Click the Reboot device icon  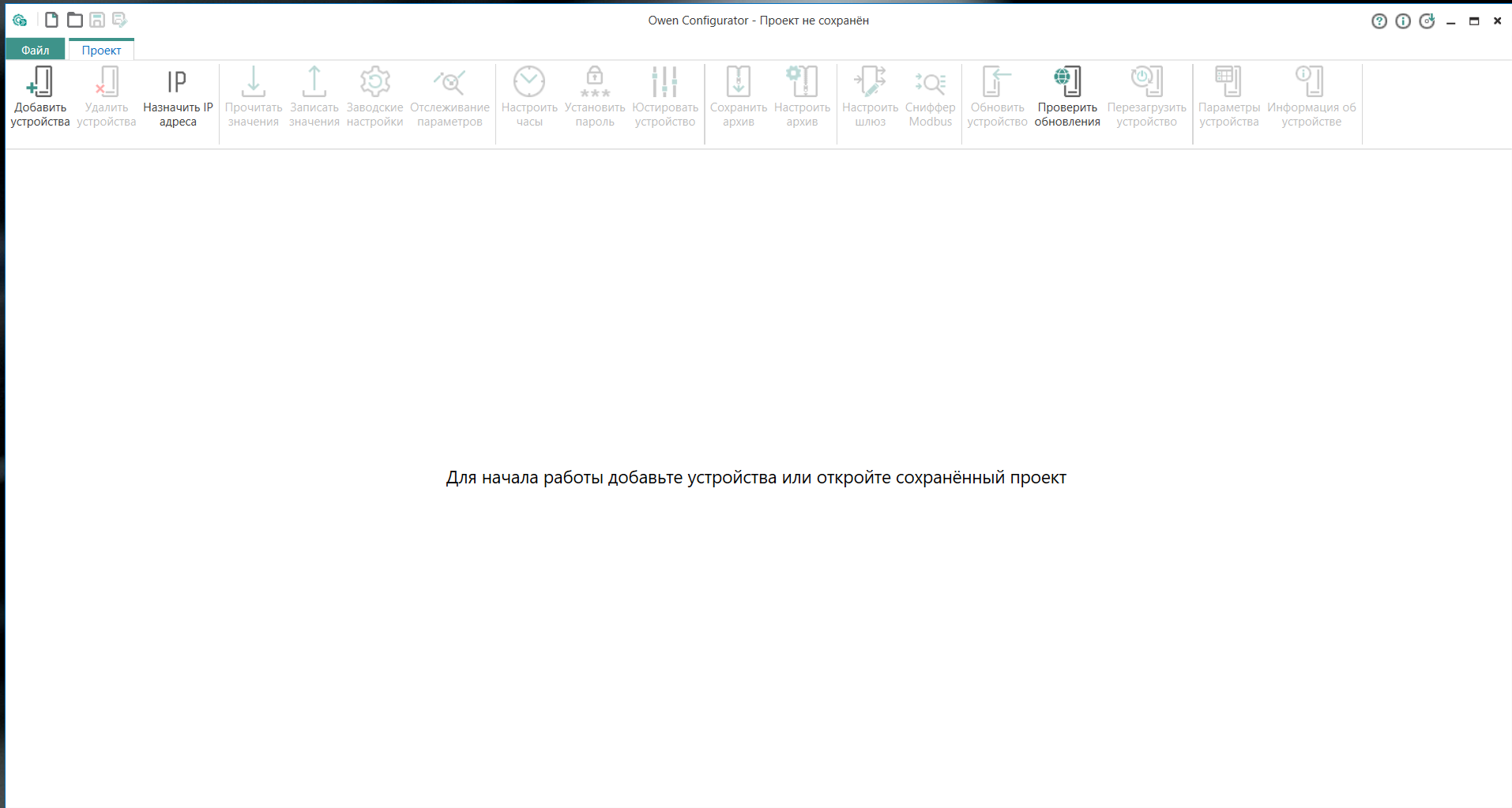pyautogui.click(x=1146, y=82)
